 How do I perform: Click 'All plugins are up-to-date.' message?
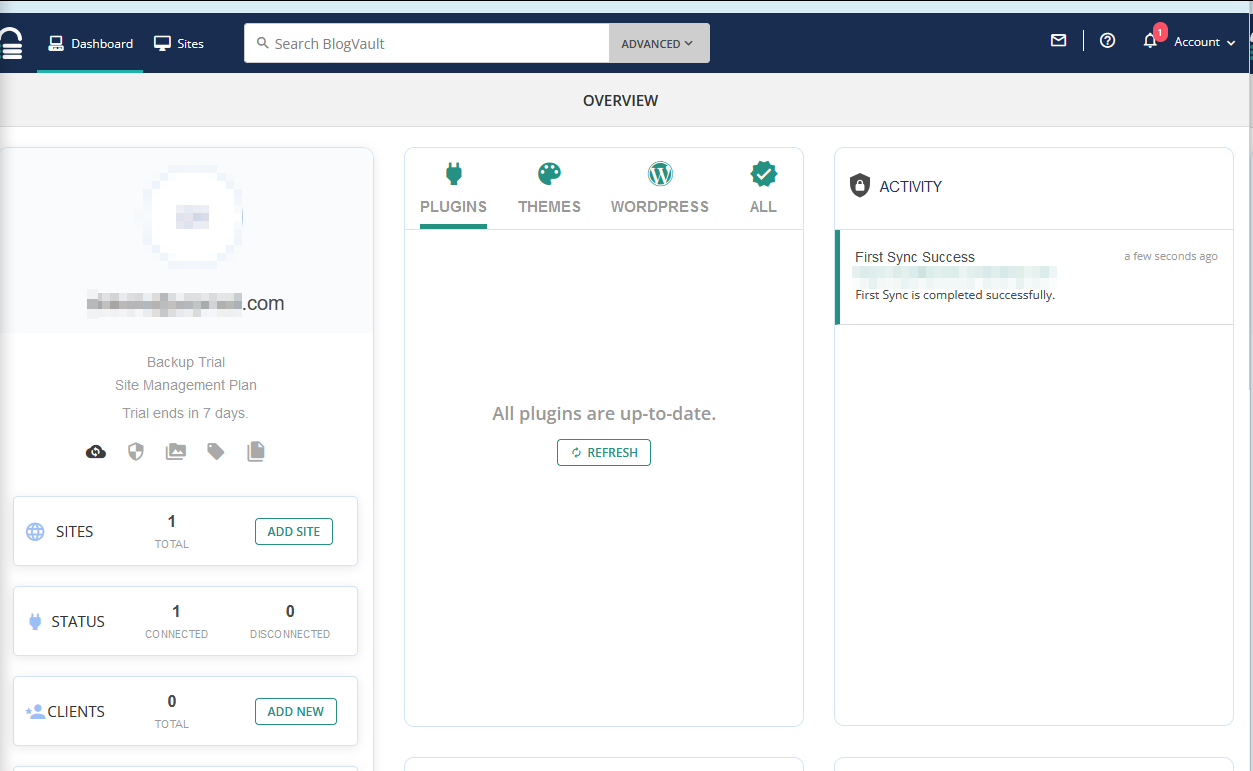[x=604, y=413]
